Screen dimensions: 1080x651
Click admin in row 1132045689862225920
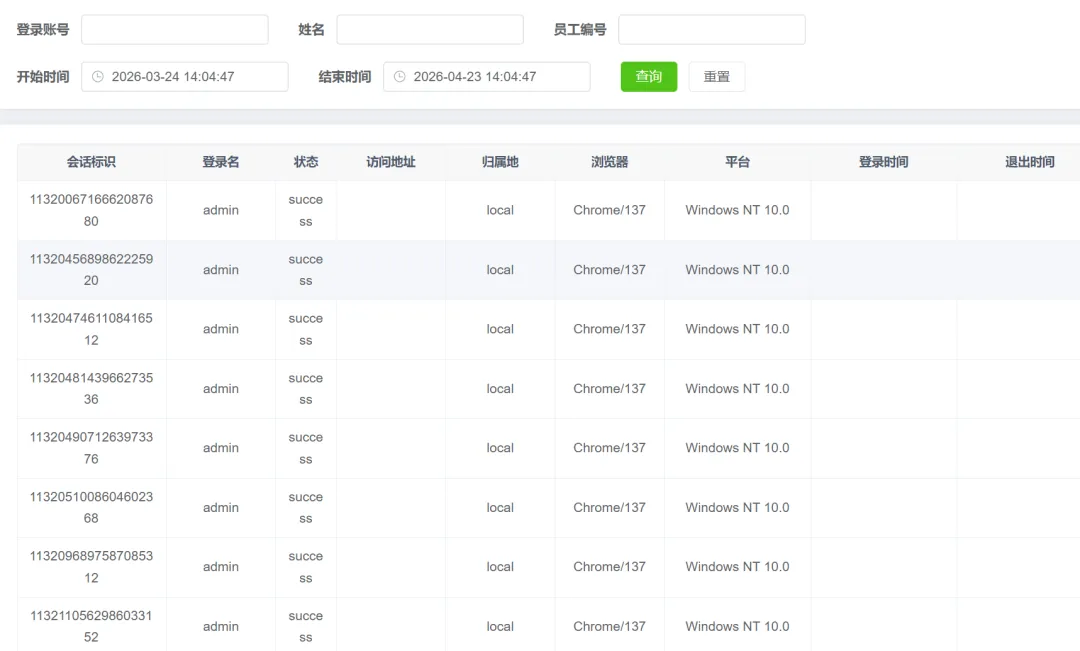tap(220, 269)
